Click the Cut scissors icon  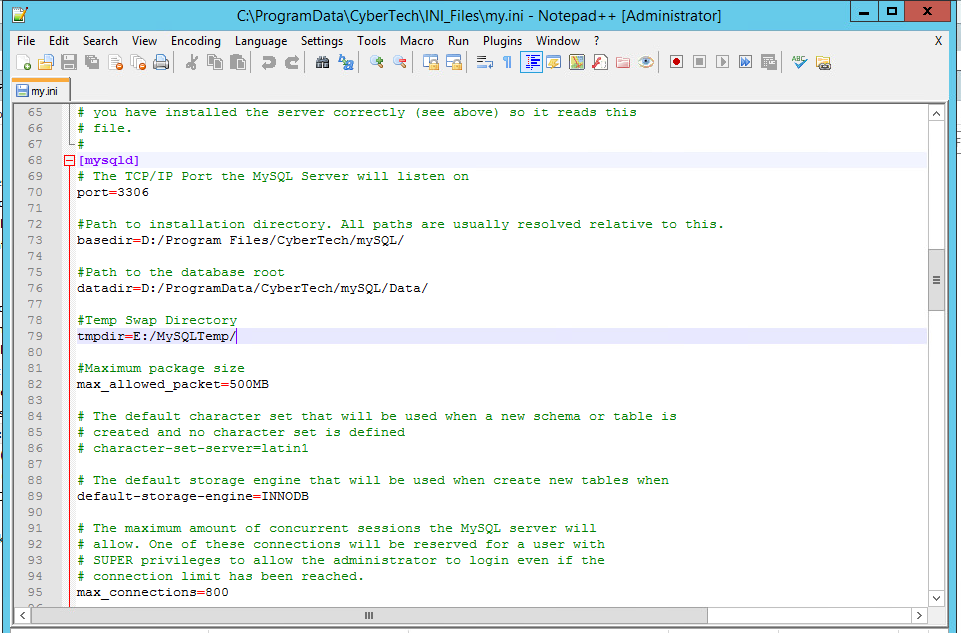[191, 62]
